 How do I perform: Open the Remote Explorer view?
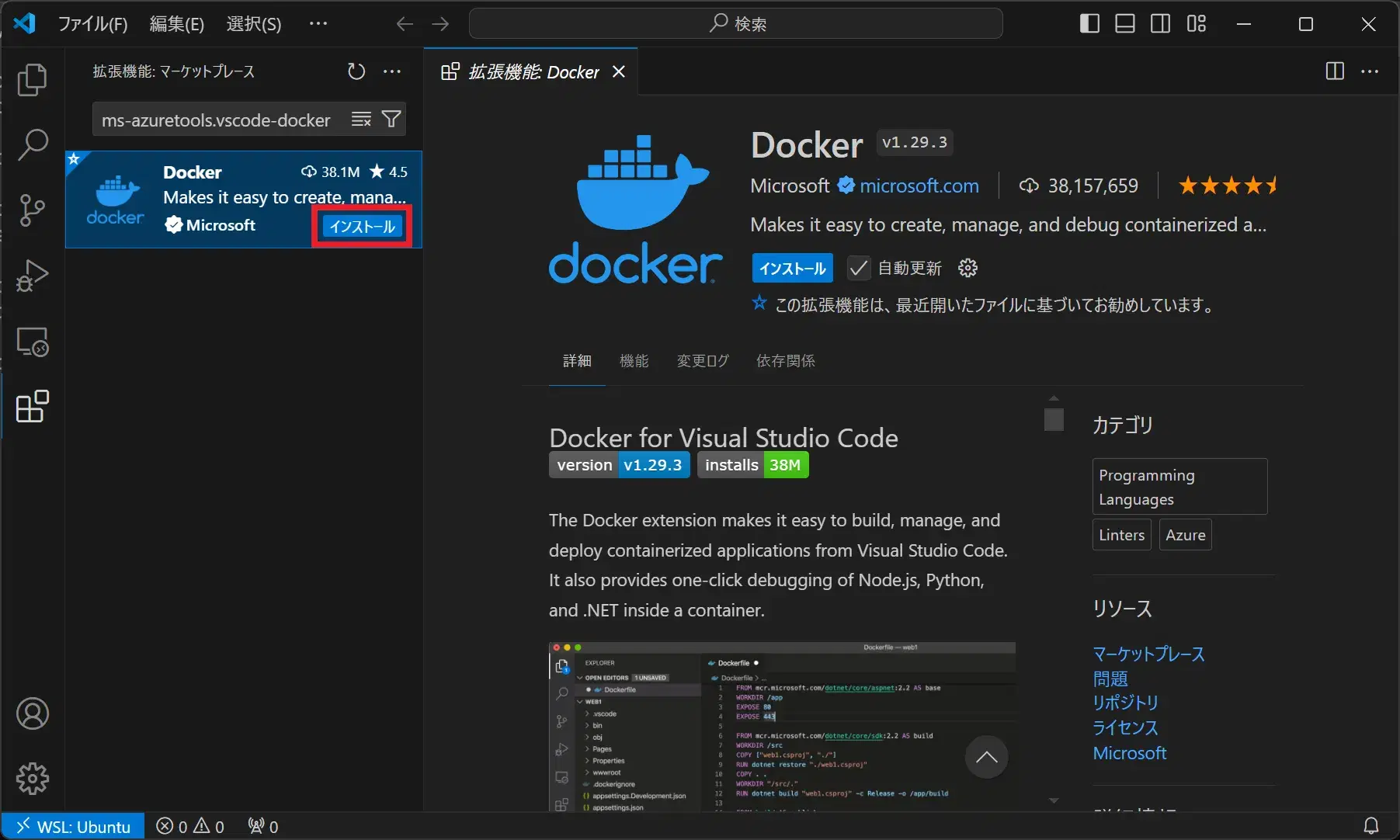pyautogui.click(x=33, y=341)
